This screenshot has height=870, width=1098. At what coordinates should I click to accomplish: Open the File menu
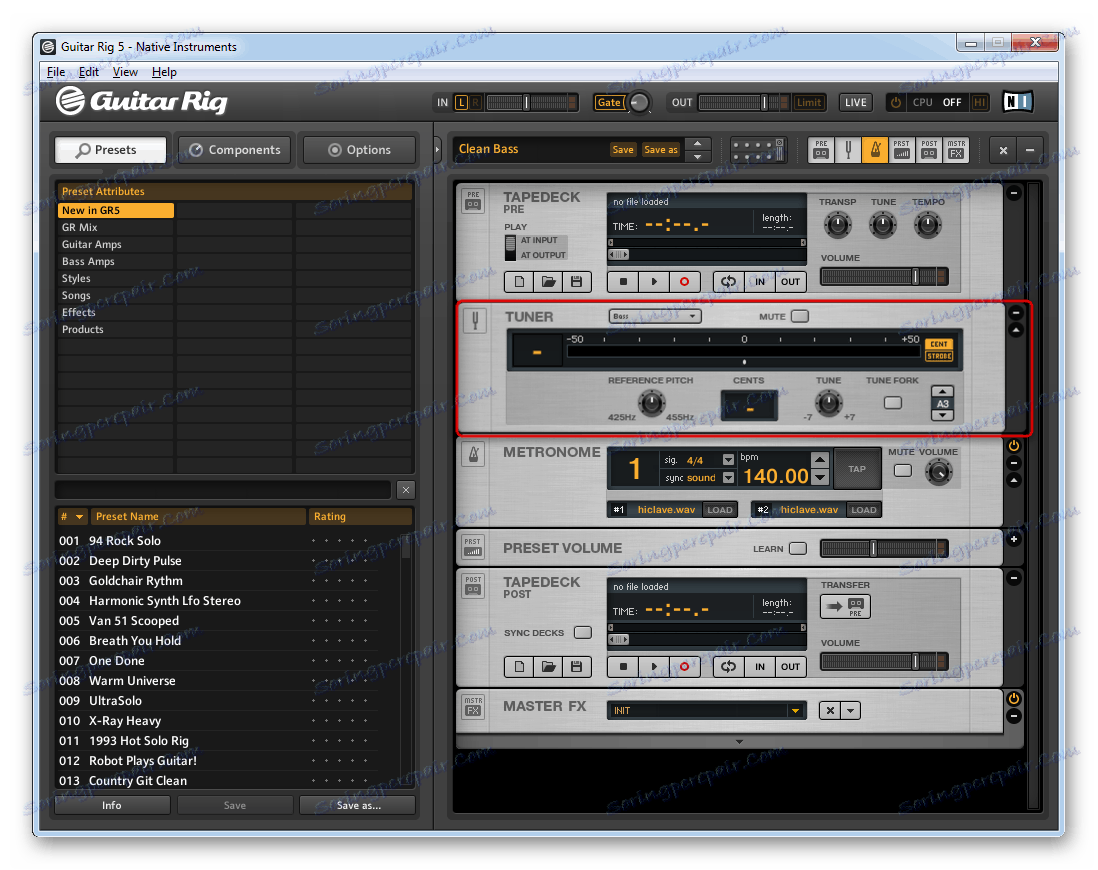pos(55,71)
